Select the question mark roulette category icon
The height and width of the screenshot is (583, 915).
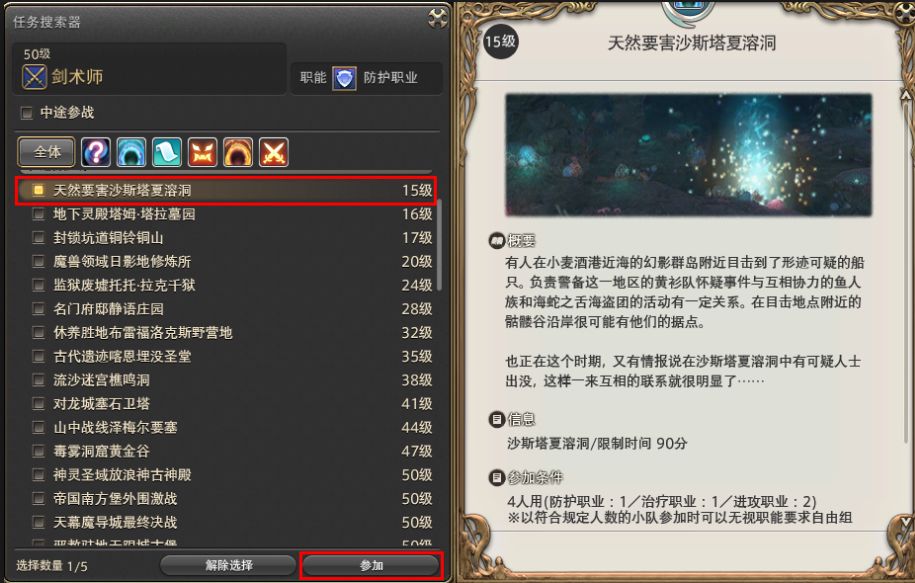click(x=96, y=152)
